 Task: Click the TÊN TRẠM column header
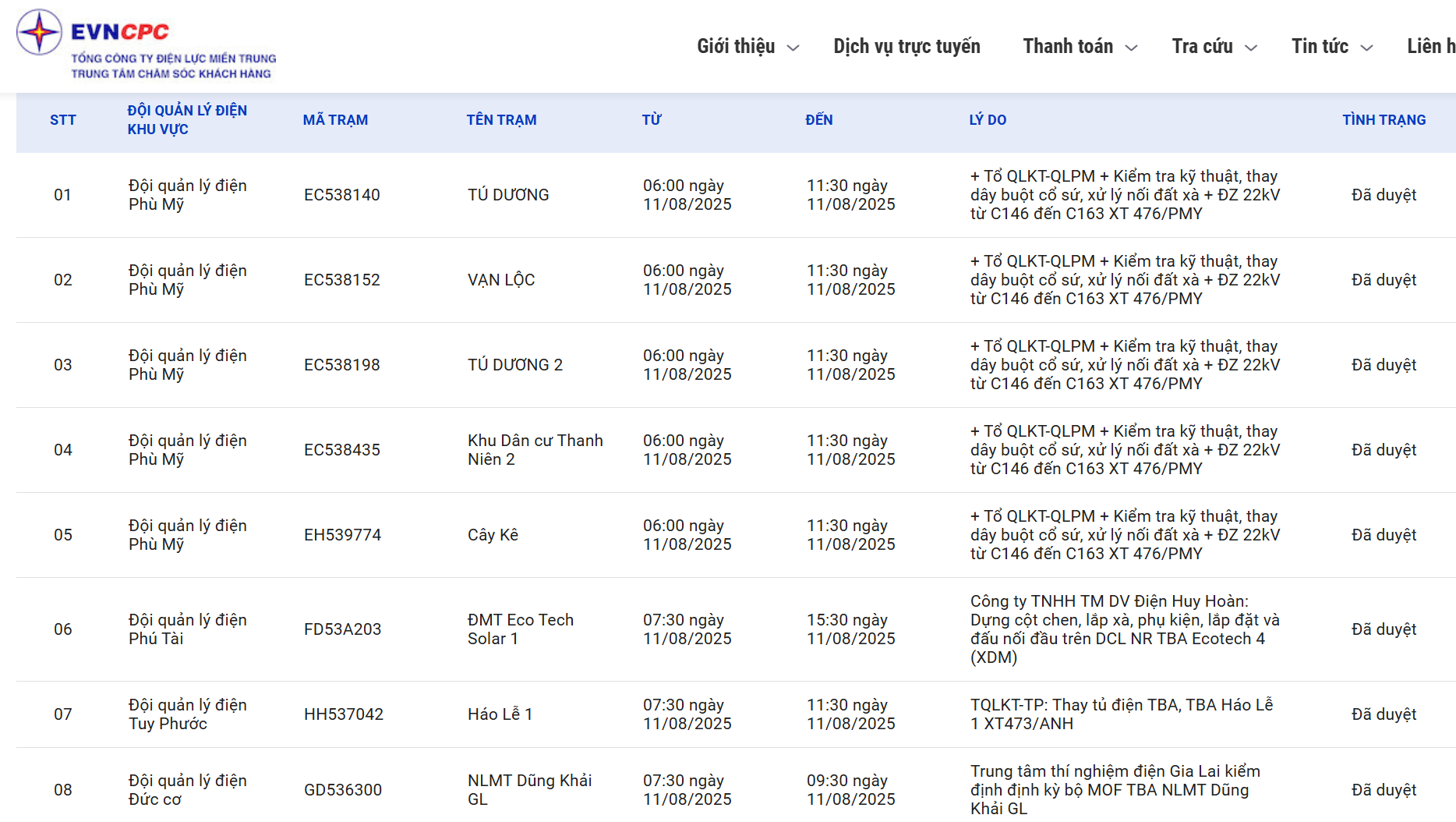click(501, 120)
